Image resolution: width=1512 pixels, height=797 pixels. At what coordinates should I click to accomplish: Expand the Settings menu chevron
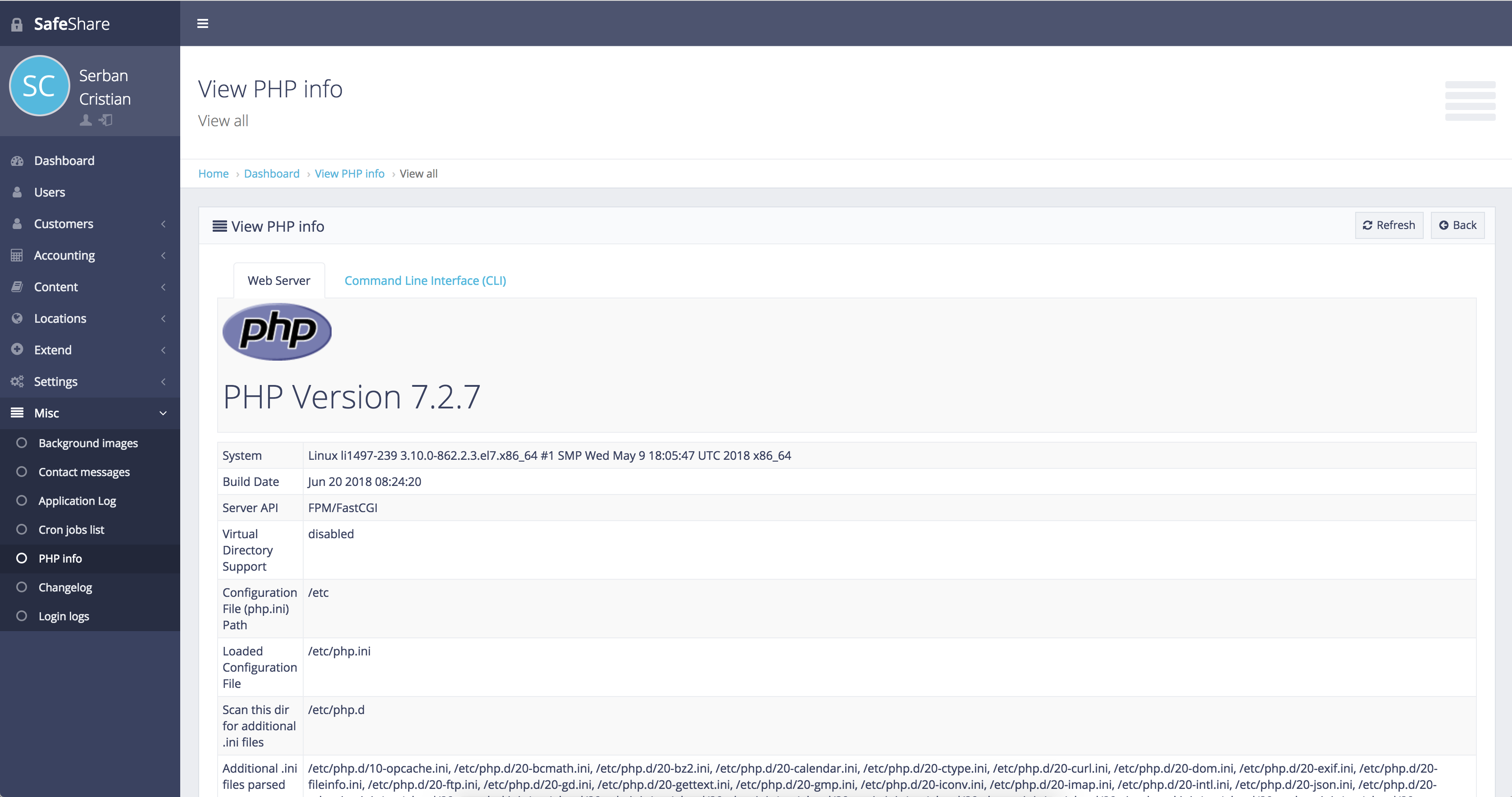pos(163,382)
